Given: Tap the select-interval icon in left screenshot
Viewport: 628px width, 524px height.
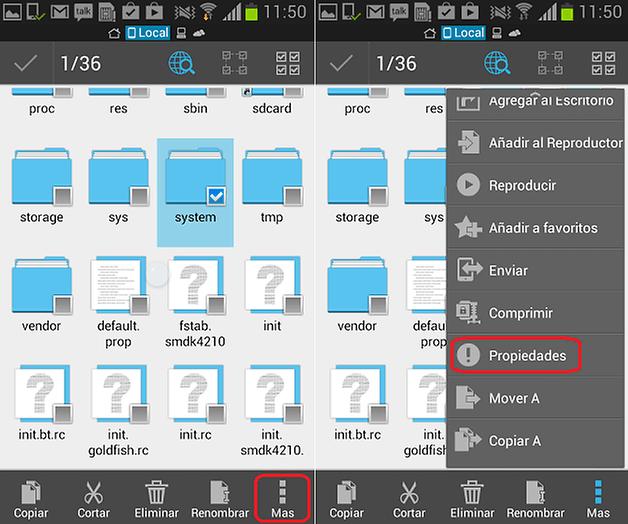Looking at the screenshot, I should coord(235,63).
